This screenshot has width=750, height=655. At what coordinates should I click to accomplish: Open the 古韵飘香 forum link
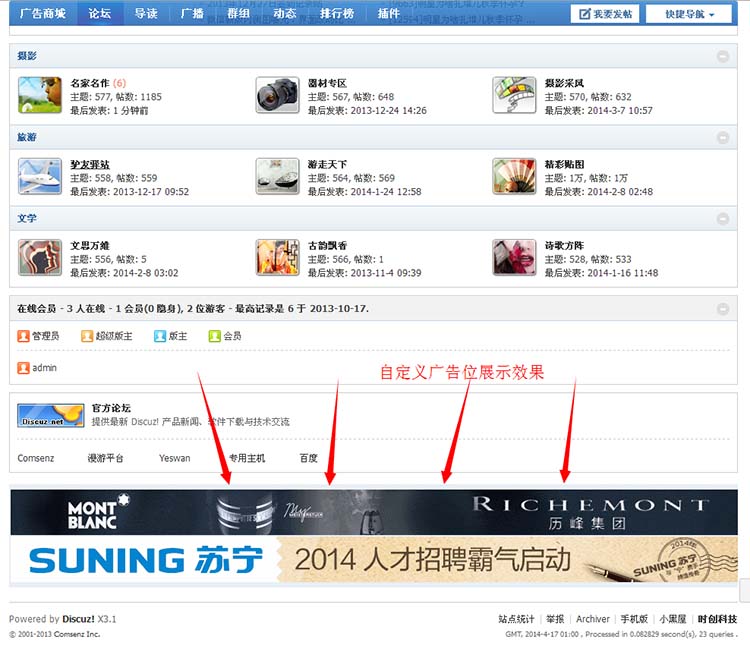click(327, 246)
